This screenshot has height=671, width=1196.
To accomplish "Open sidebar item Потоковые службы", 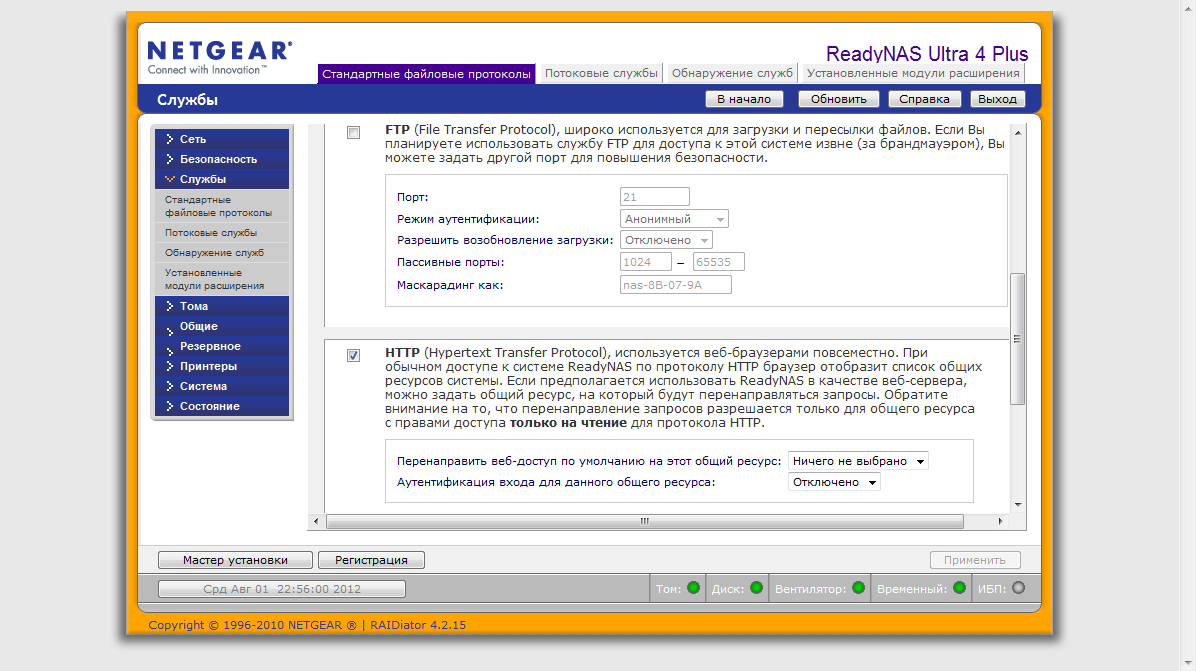I will click(222, 233).
